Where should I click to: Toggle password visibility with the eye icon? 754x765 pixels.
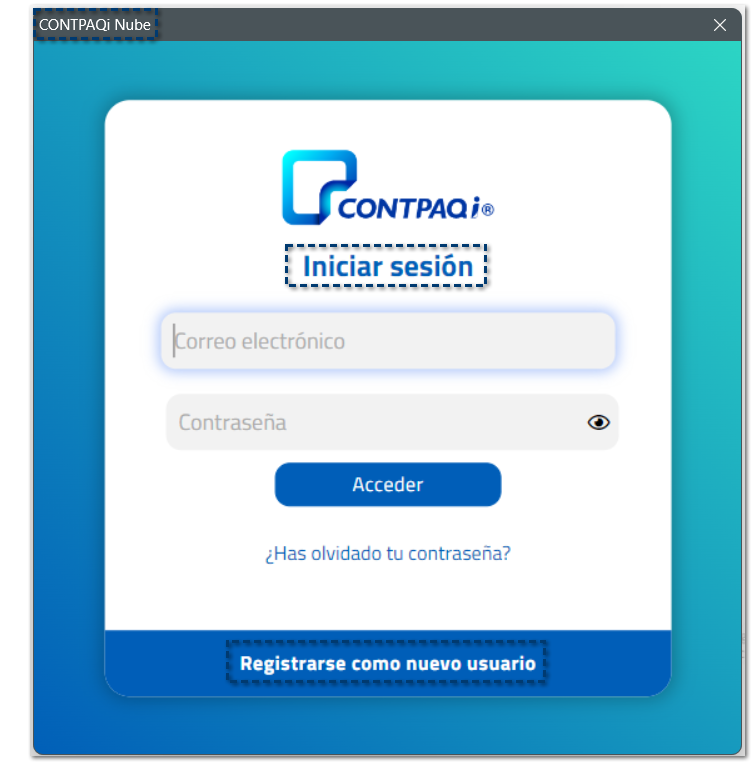tap(598, 422)
